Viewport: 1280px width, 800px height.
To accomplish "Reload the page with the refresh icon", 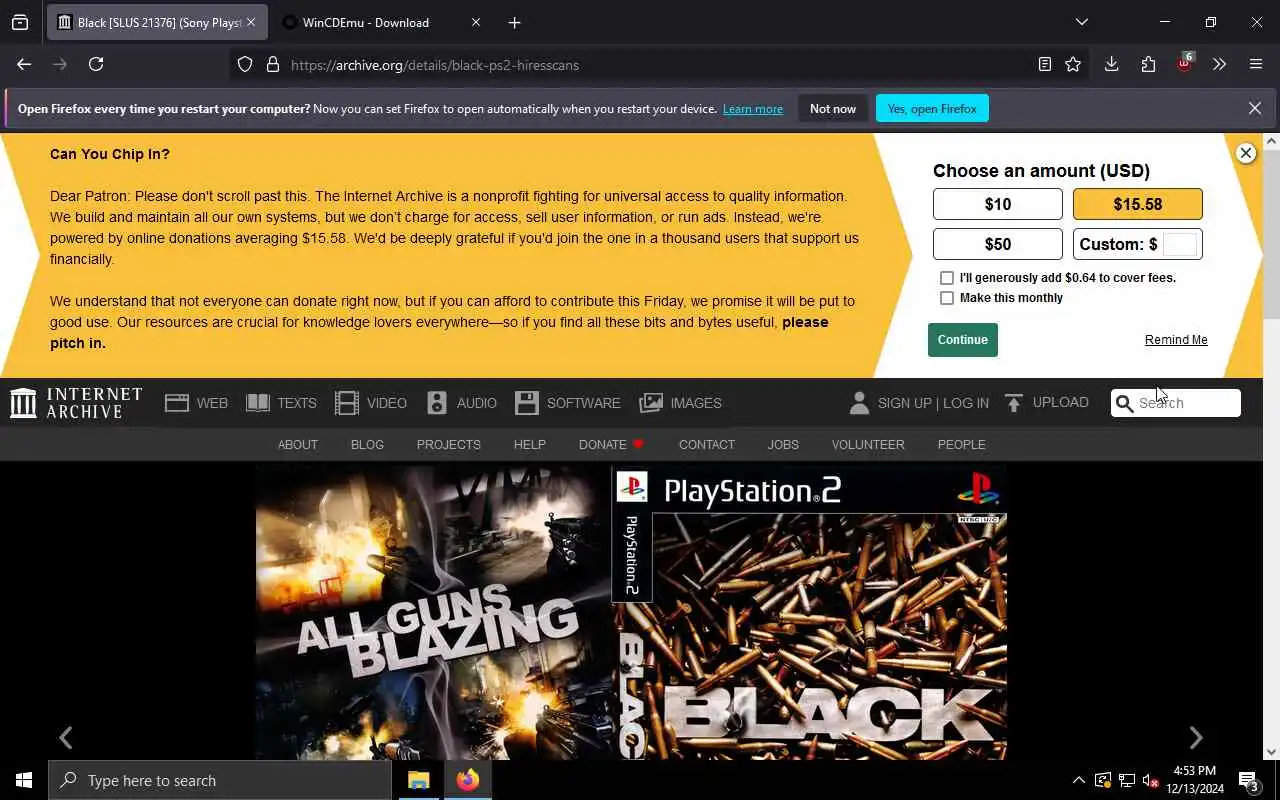I will [x=96, y=64].
